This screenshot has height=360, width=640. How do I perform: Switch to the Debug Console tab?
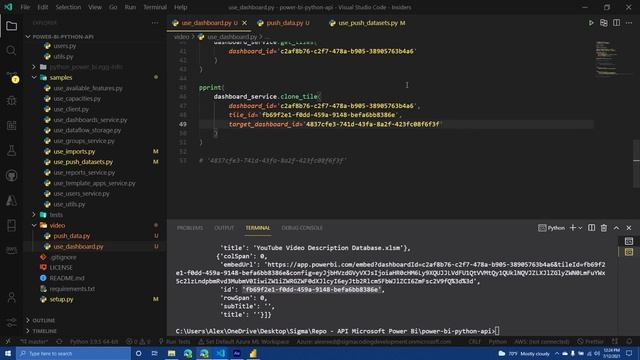coord(302,228)
